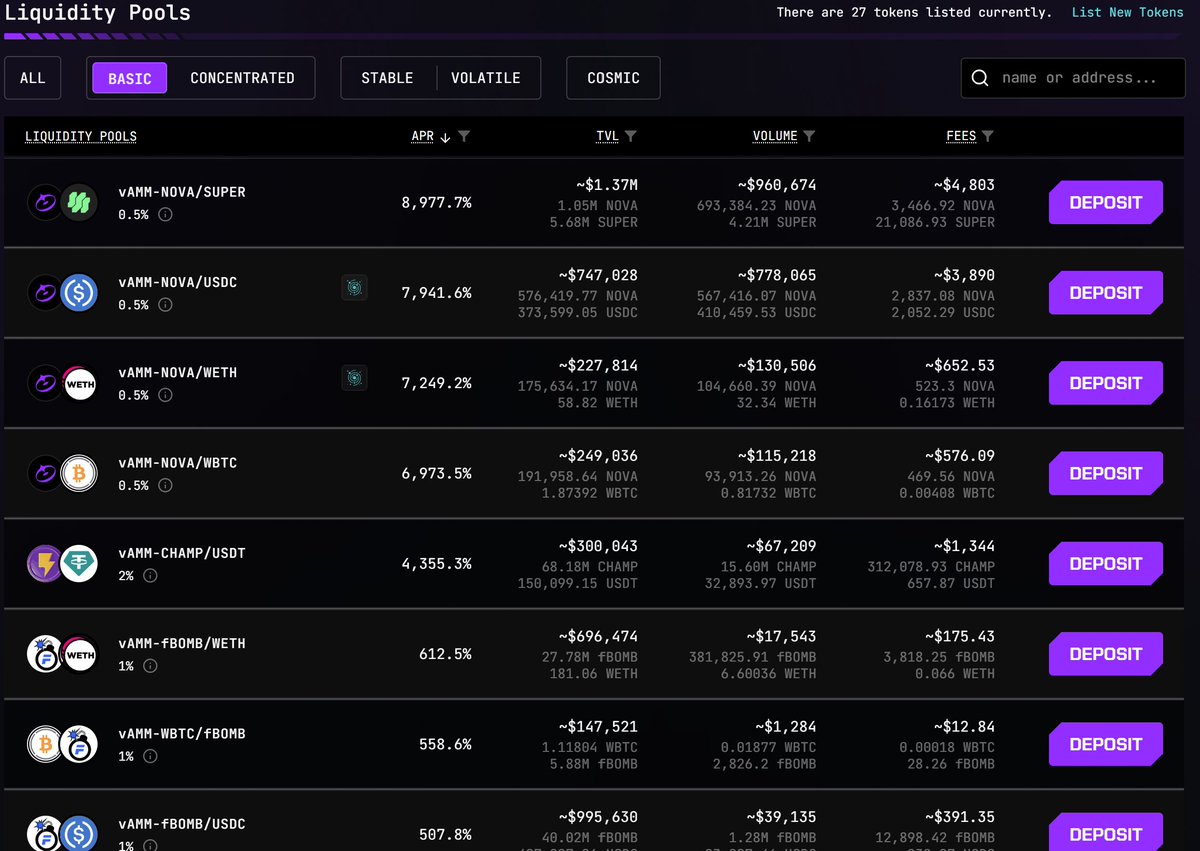Click the info icon beside vAMM-NOVA/WBTC 0.5%
Screen dimensions: 1200x851
(x=166, y=485)
